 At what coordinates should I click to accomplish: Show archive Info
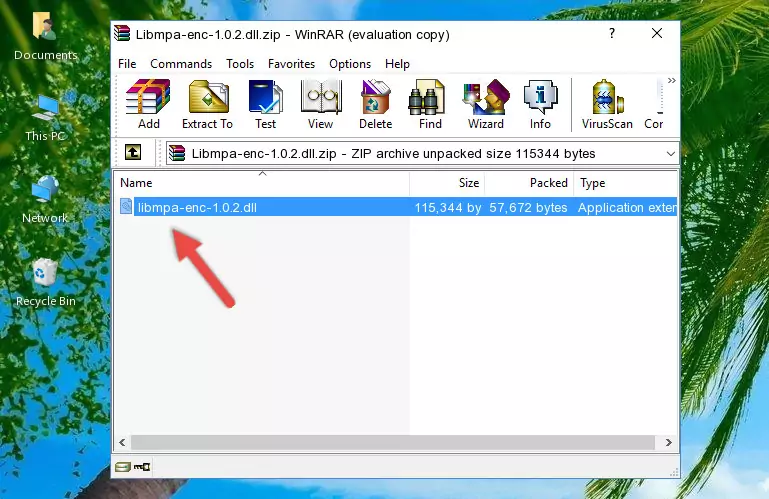[540, 104]
